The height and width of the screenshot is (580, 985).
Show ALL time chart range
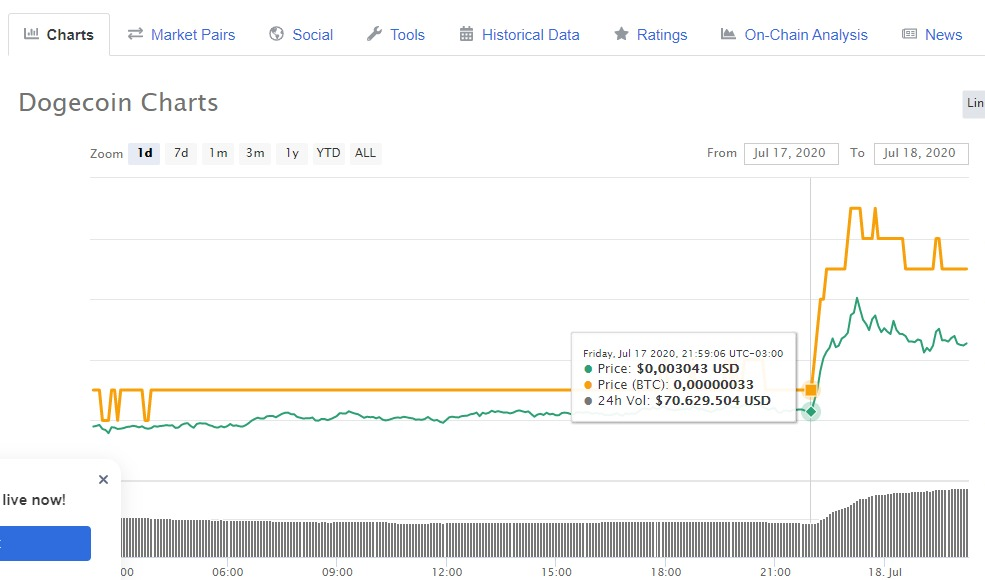click(365, 153)
